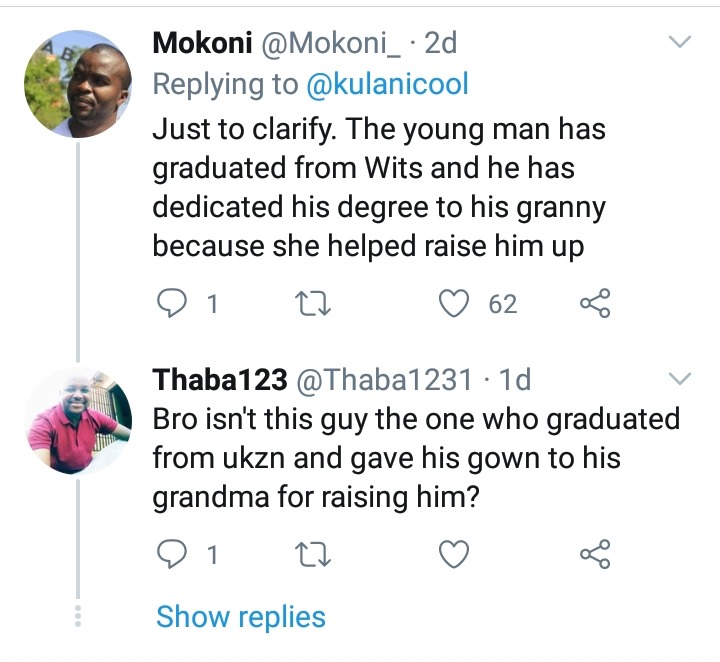Open Mokoni display name profile
This screenshot has width=720, height=662.
202,43
